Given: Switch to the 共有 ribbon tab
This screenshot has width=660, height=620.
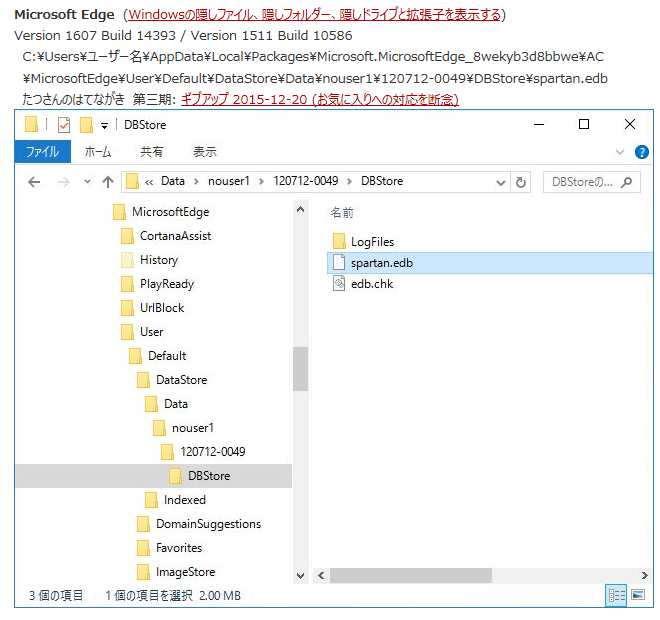Looking at the screenshot, I should [152, 152].
